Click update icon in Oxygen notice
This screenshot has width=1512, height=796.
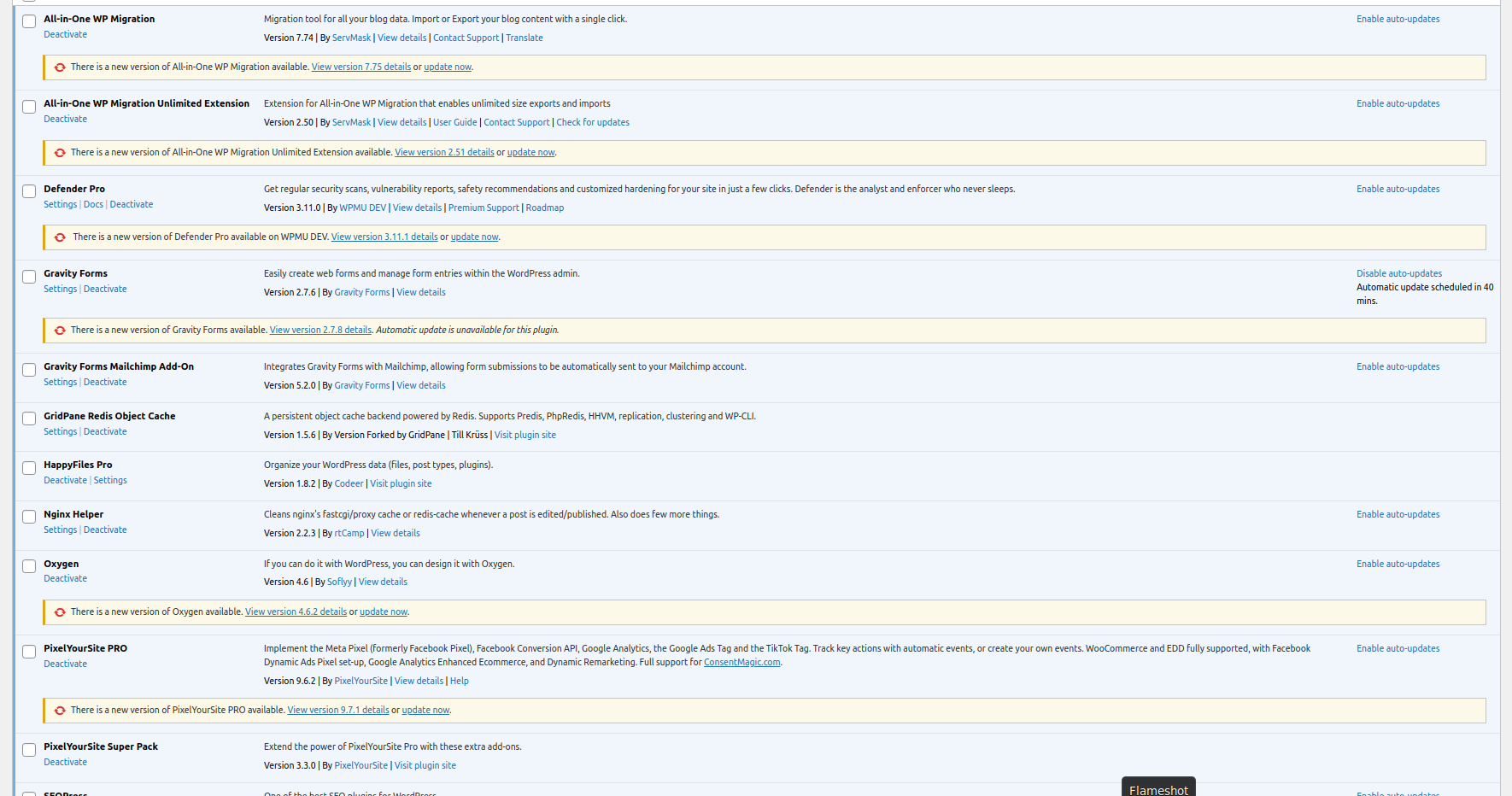point(60,612)
